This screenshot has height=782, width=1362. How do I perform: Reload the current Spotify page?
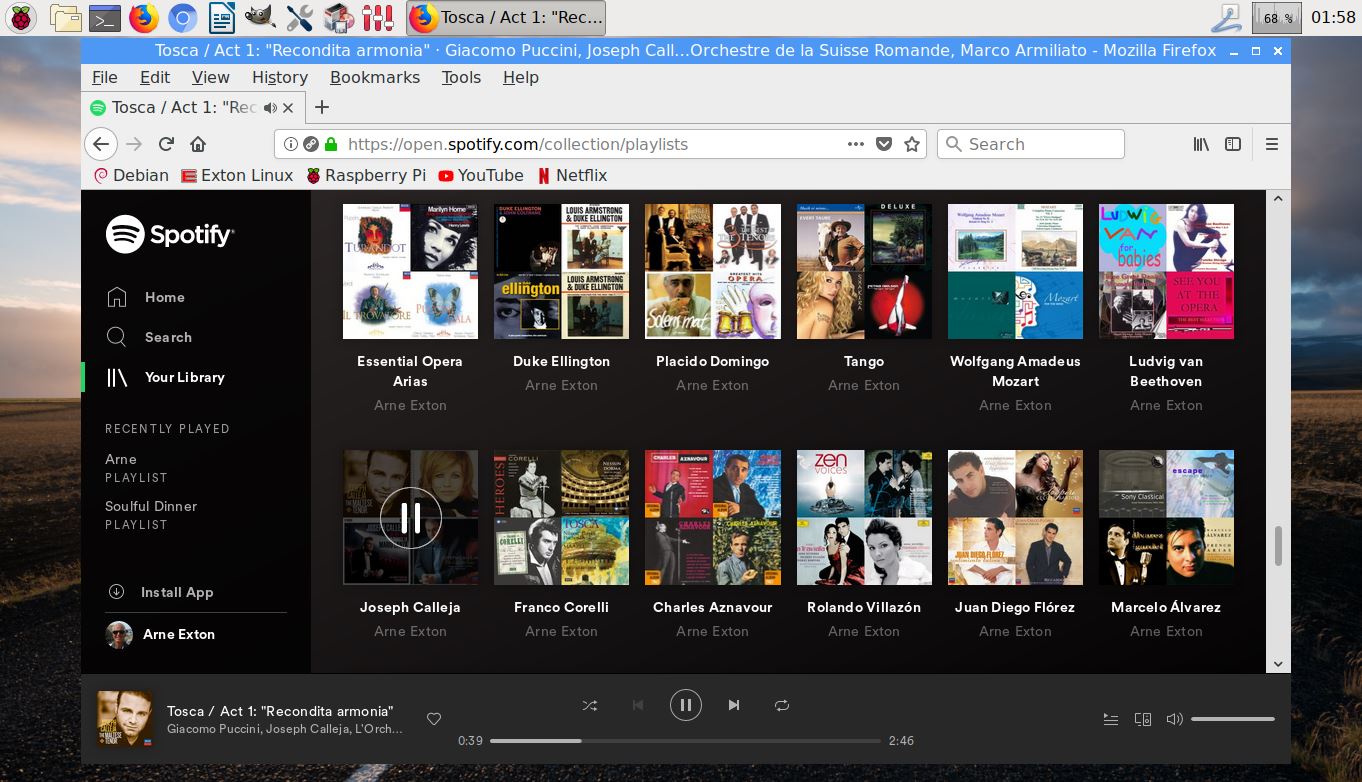pos(167,144)
